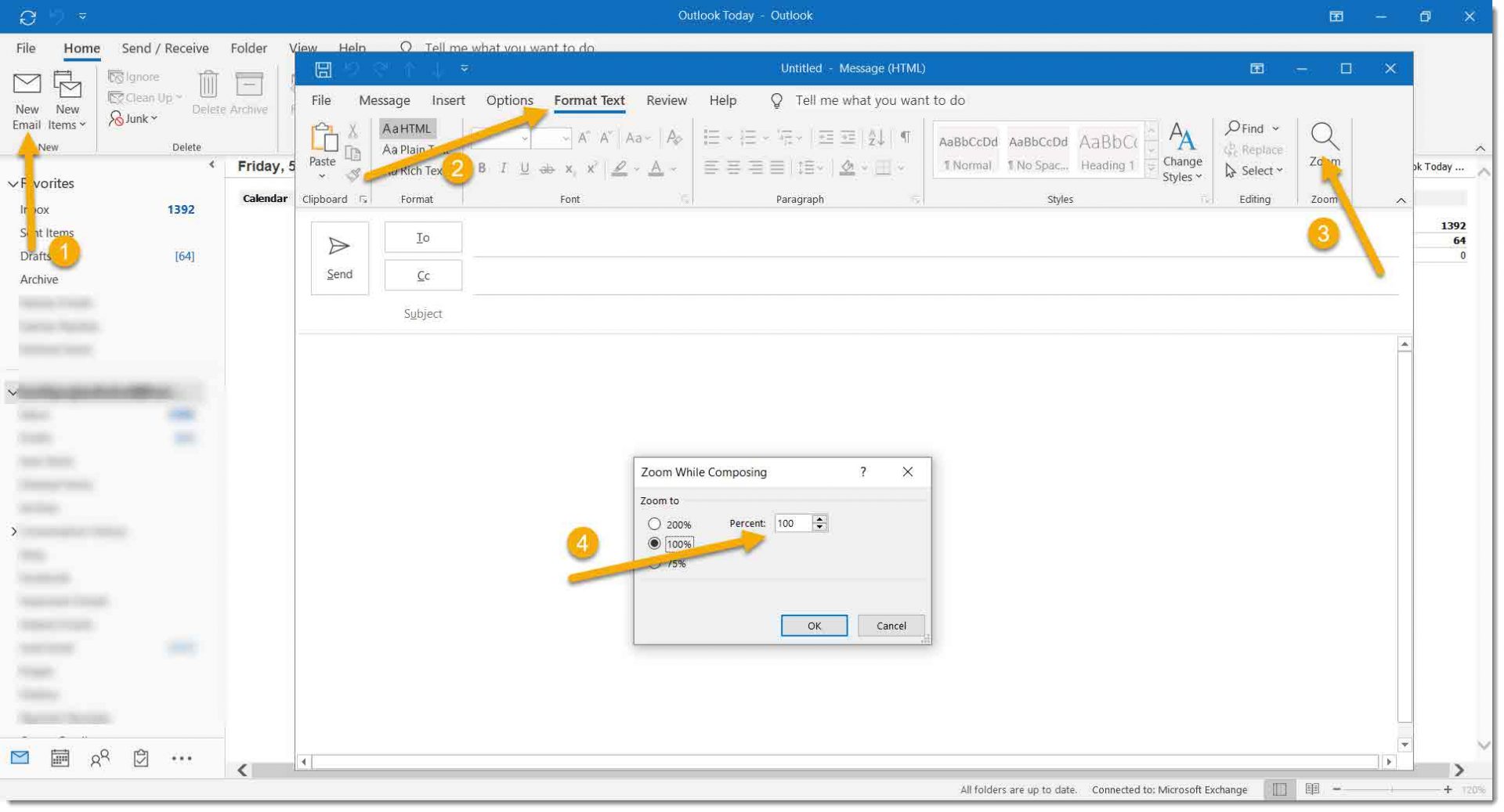Click the To button
Viewport: 1504px width, 812px height.
click(x=423, y=237)
